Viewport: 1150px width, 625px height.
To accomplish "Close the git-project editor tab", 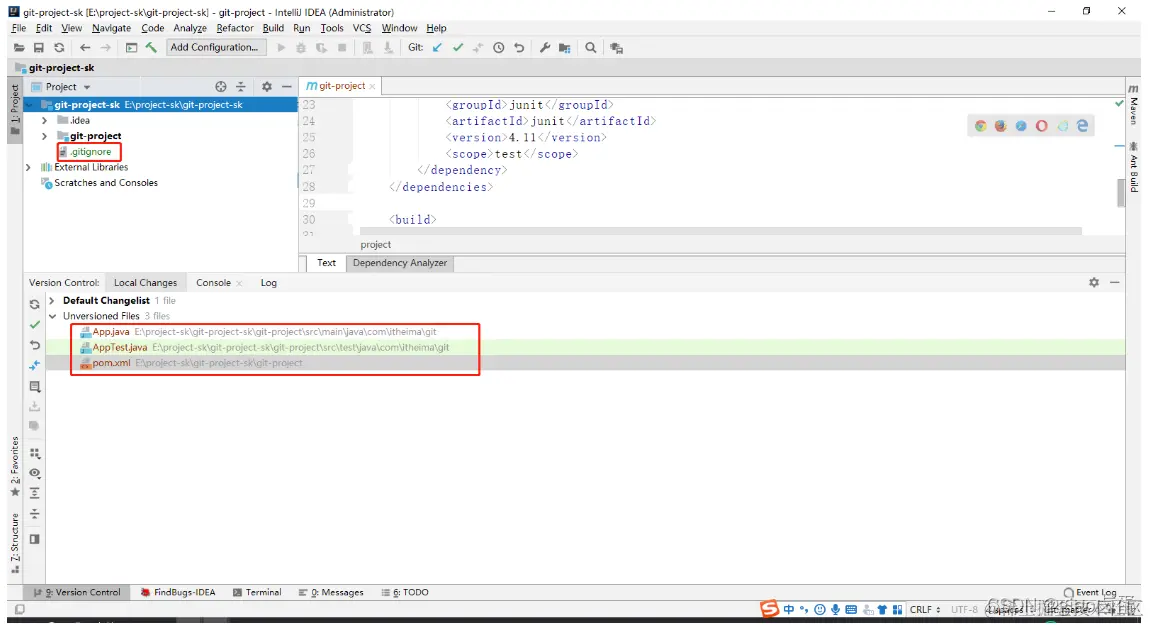I will pyautogui.click(x=373, y=87).
